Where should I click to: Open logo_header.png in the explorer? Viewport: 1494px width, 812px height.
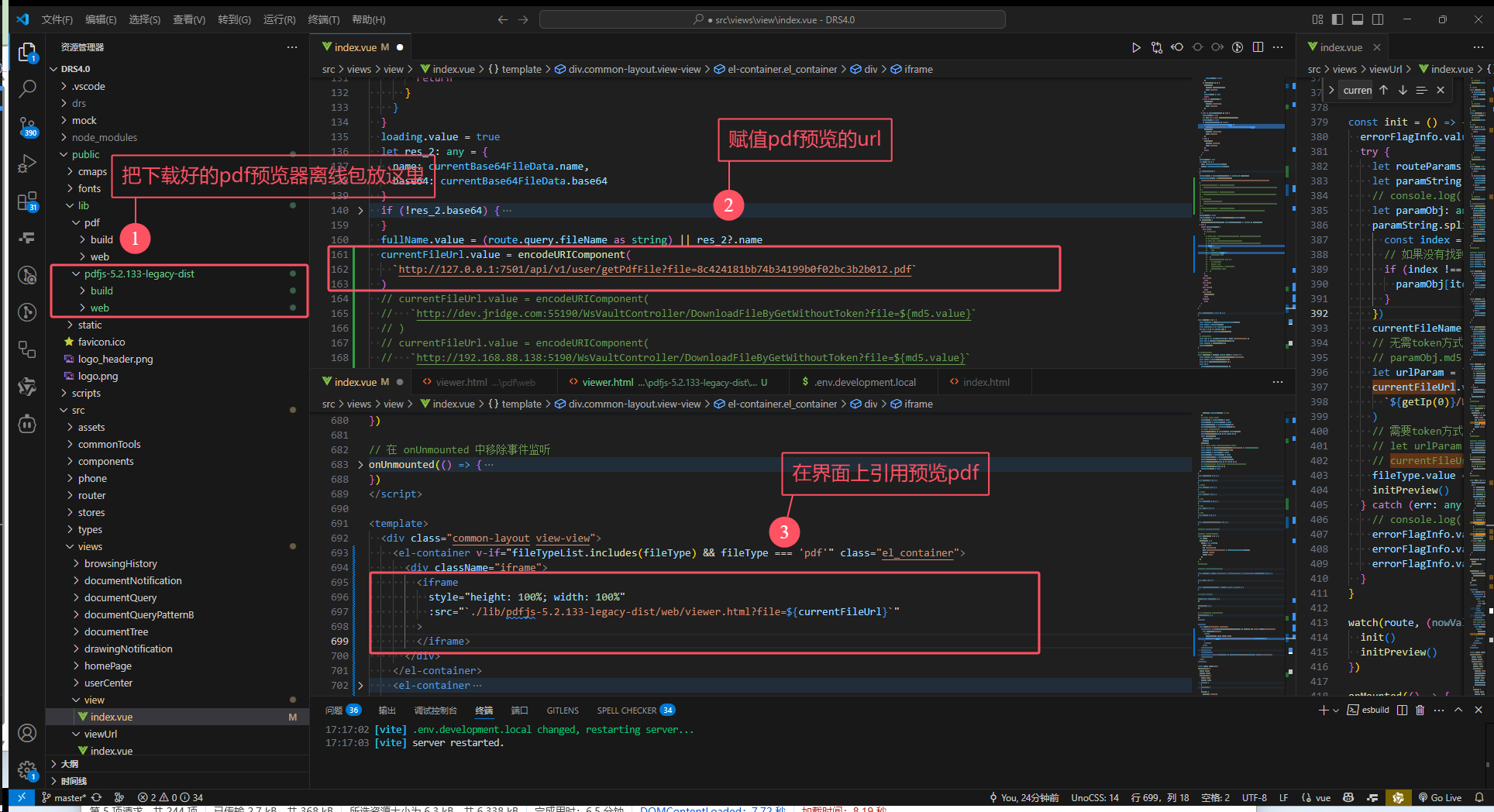pyautogui.click(x=115, y=359)
